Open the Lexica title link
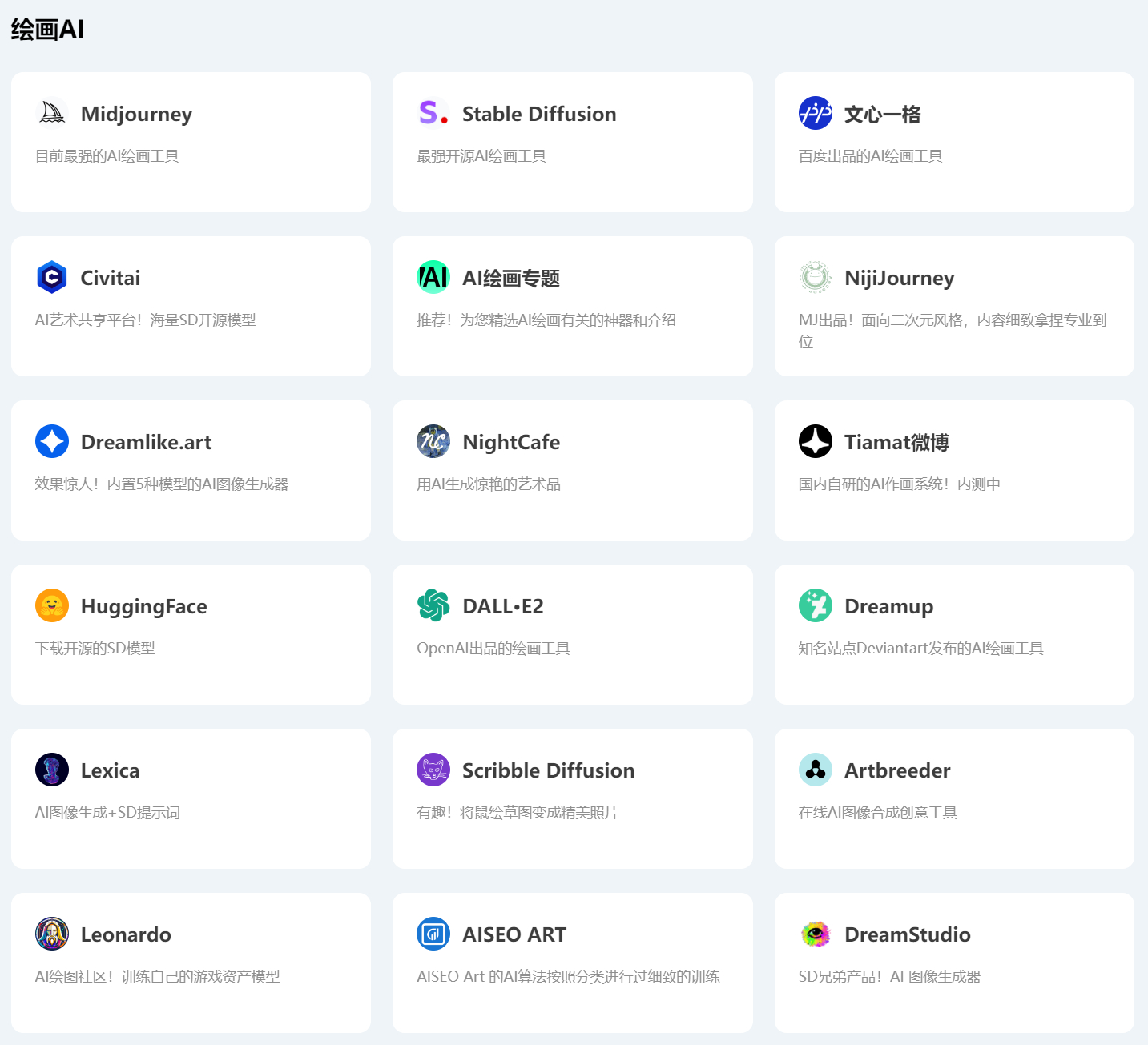The width and height of the screenshot is (1148, 1045). coord(111,770)
